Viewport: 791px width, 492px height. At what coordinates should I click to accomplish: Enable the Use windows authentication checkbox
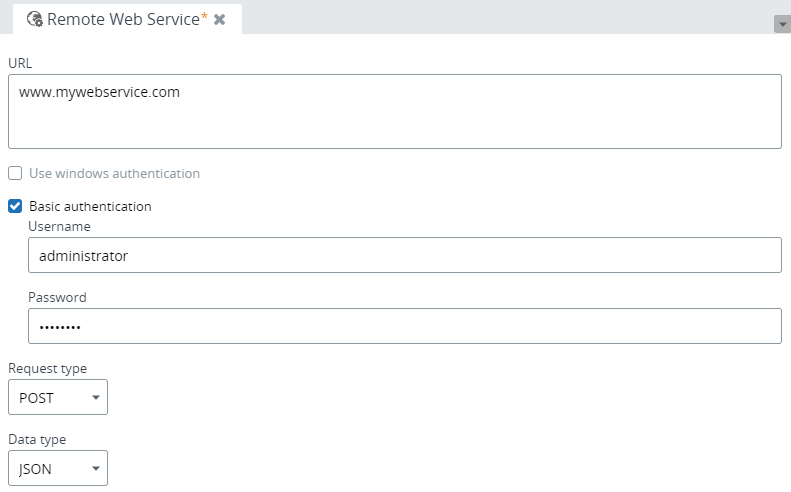click(x=15, y=173)
